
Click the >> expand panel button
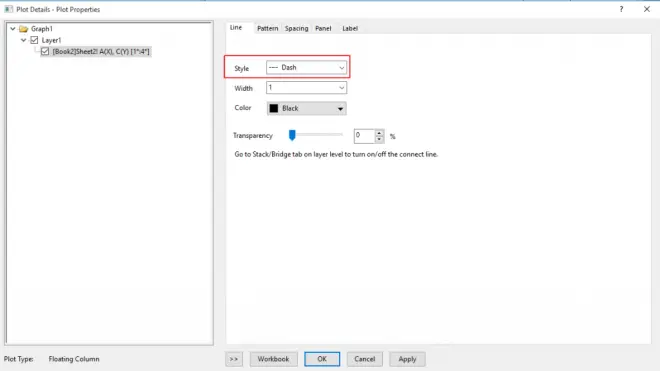click(x=234, y=359)
